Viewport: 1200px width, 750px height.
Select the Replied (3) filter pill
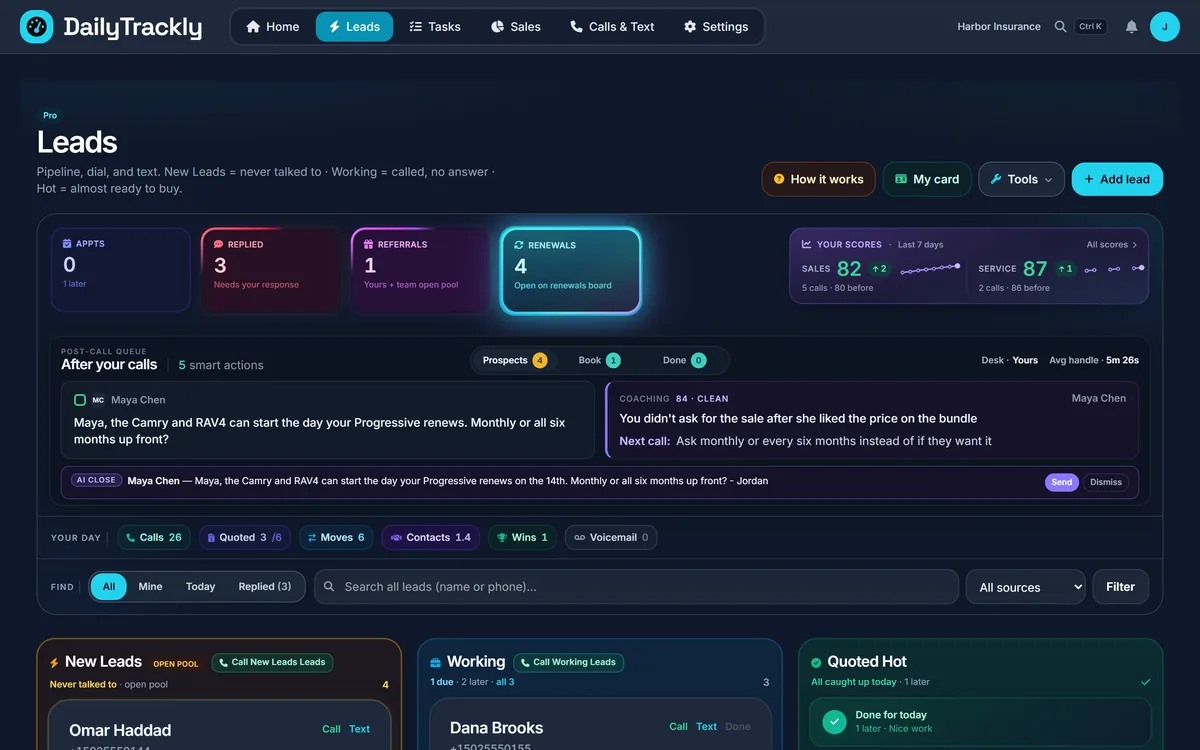point(265,587)
